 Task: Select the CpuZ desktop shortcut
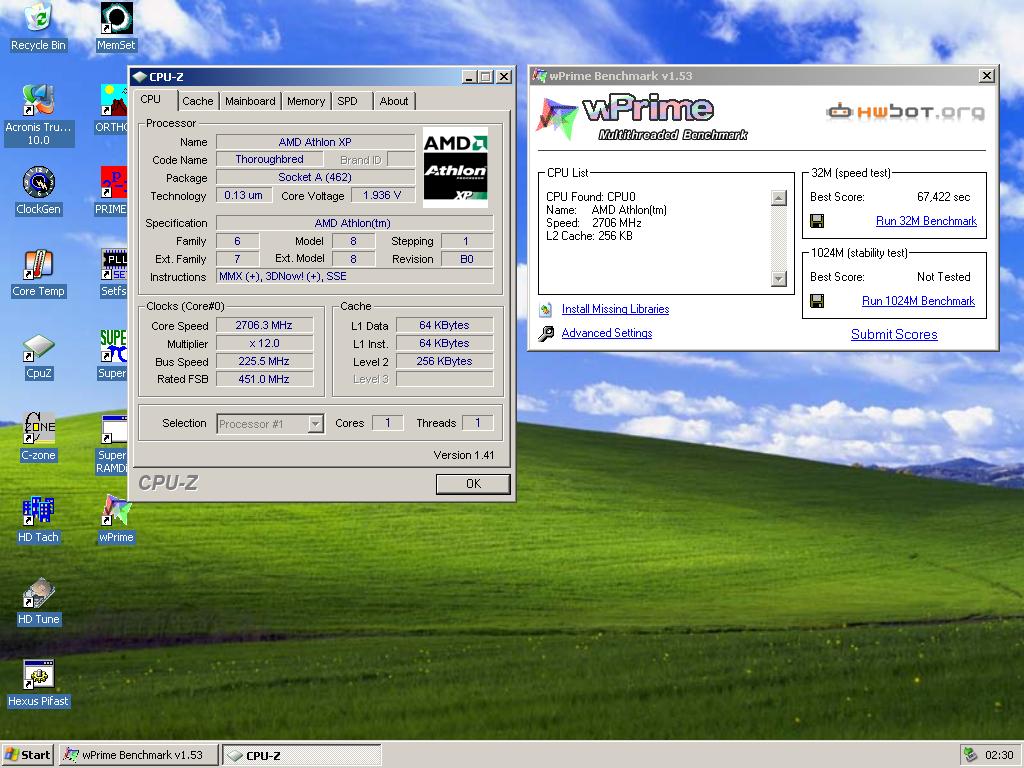click(38, 355)
